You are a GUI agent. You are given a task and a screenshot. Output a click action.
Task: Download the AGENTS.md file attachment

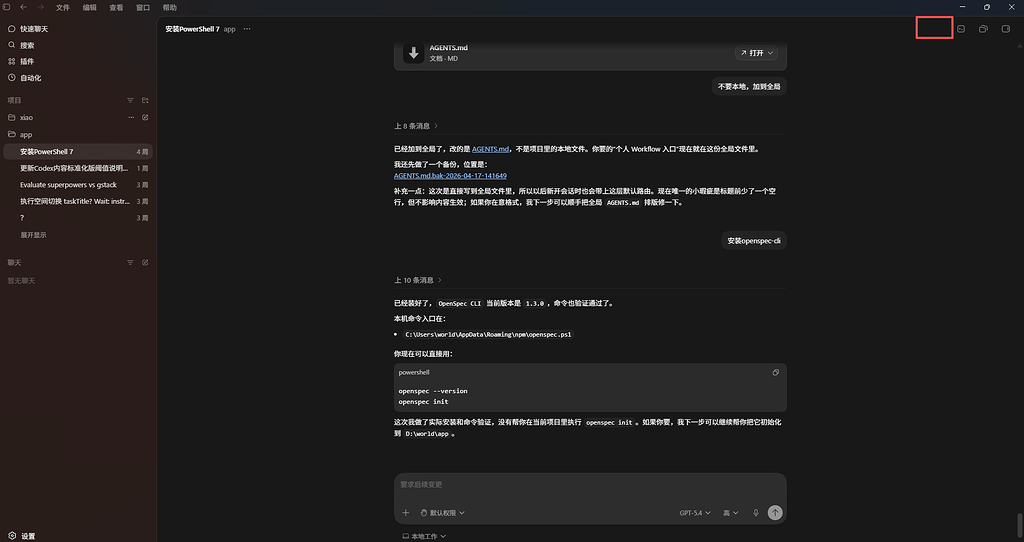click(x=413, y=53)
